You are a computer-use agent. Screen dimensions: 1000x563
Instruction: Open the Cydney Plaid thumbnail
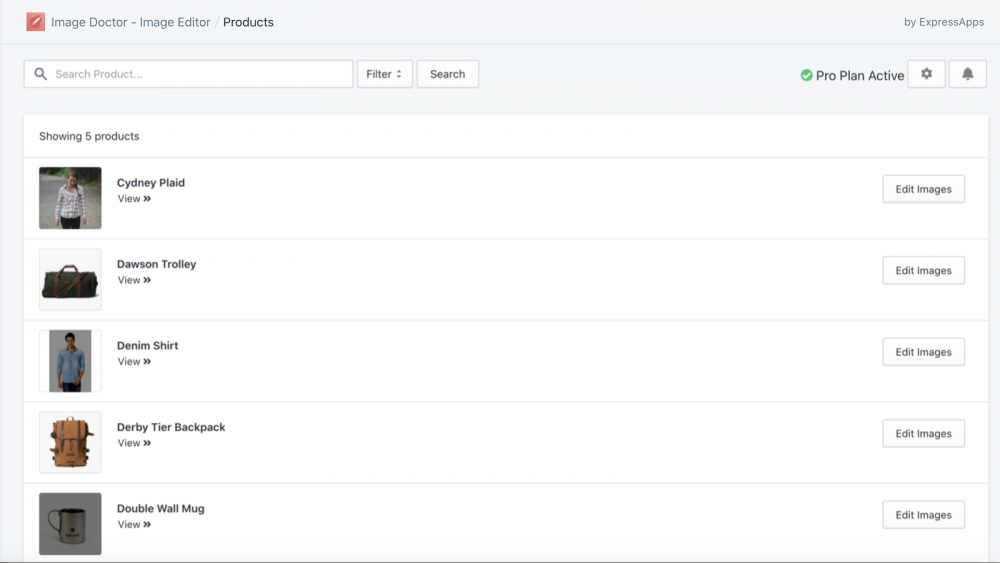click(70, 198)
